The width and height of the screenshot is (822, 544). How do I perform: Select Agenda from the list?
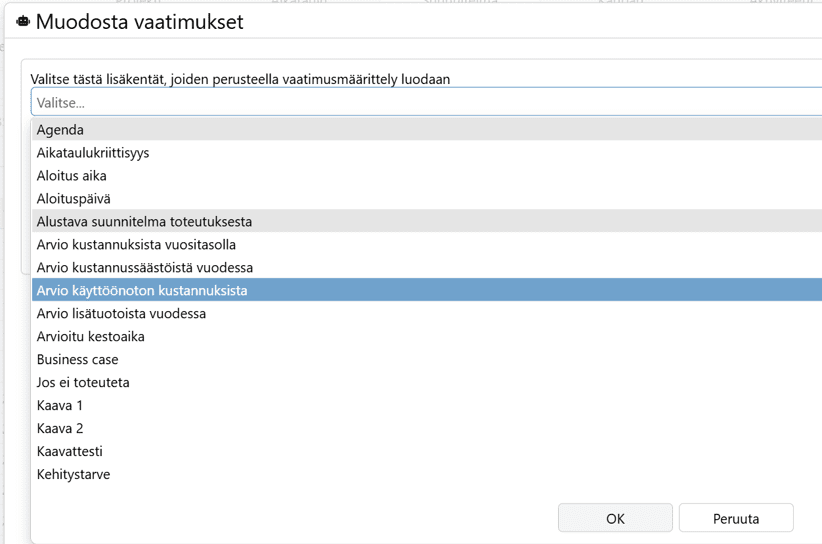pos(61,130)
